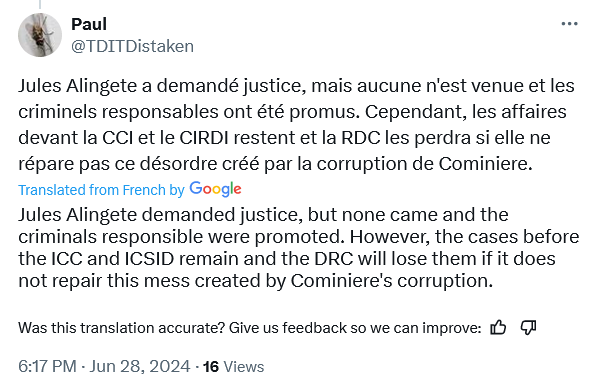The image size is (598, 387).
Task: Click the word Views beside the count
Action: (x=244, y=367)
